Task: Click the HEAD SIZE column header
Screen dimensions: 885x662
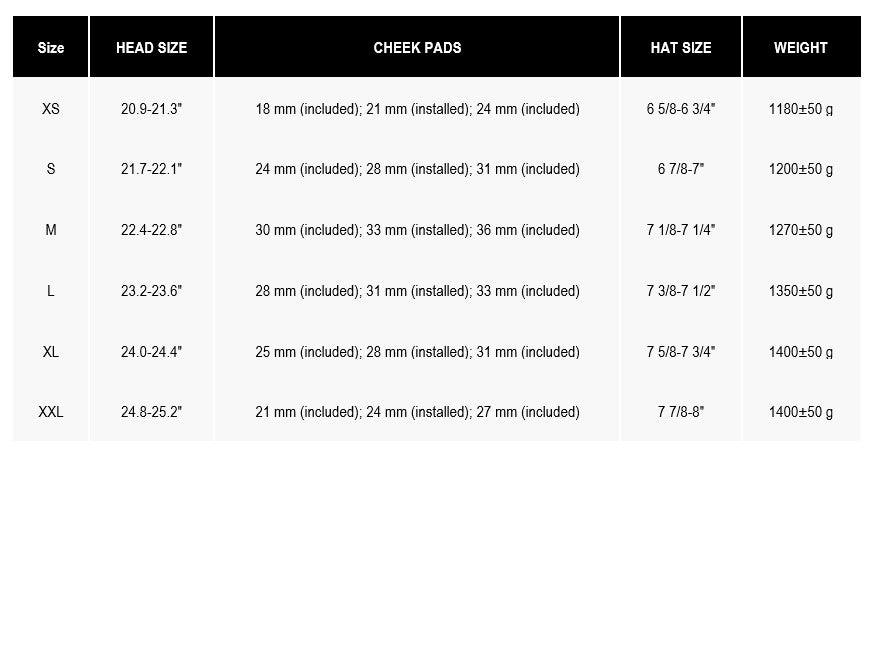Action: [151, 48]
